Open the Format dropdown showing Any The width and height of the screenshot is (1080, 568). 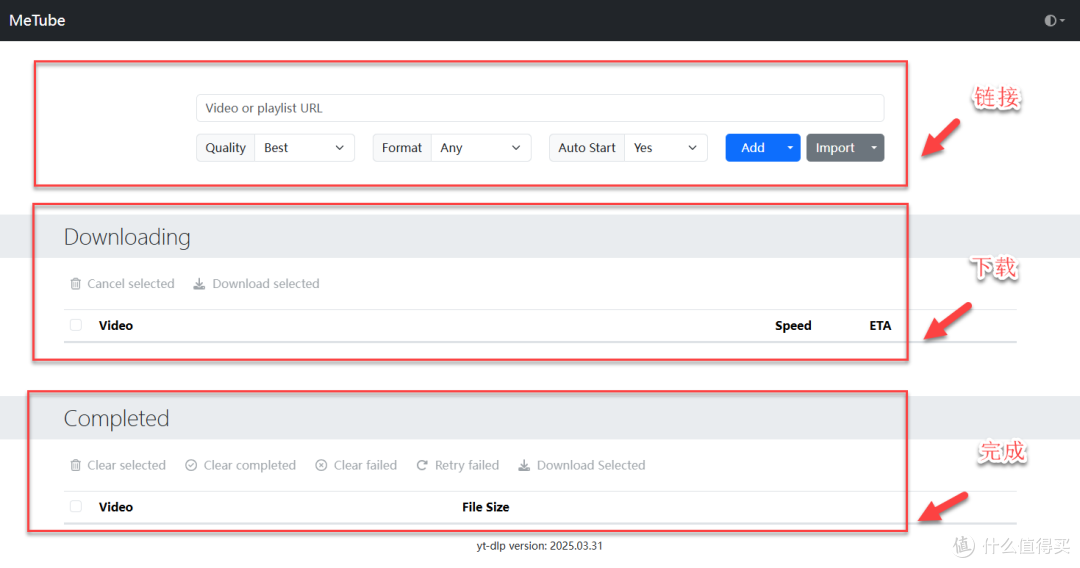point(481,148)
